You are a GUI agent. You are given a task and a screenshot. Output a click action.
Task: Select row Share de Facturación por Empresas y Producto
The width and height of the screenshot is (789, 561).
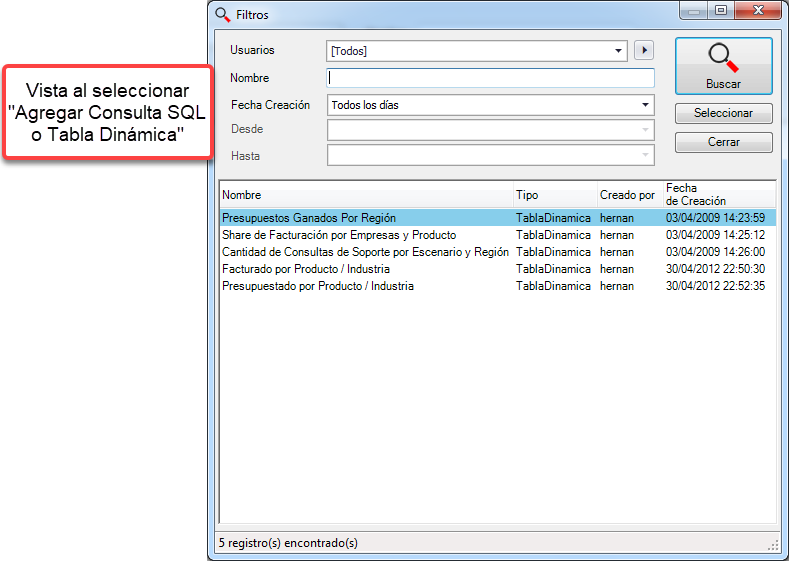(498, 235)
